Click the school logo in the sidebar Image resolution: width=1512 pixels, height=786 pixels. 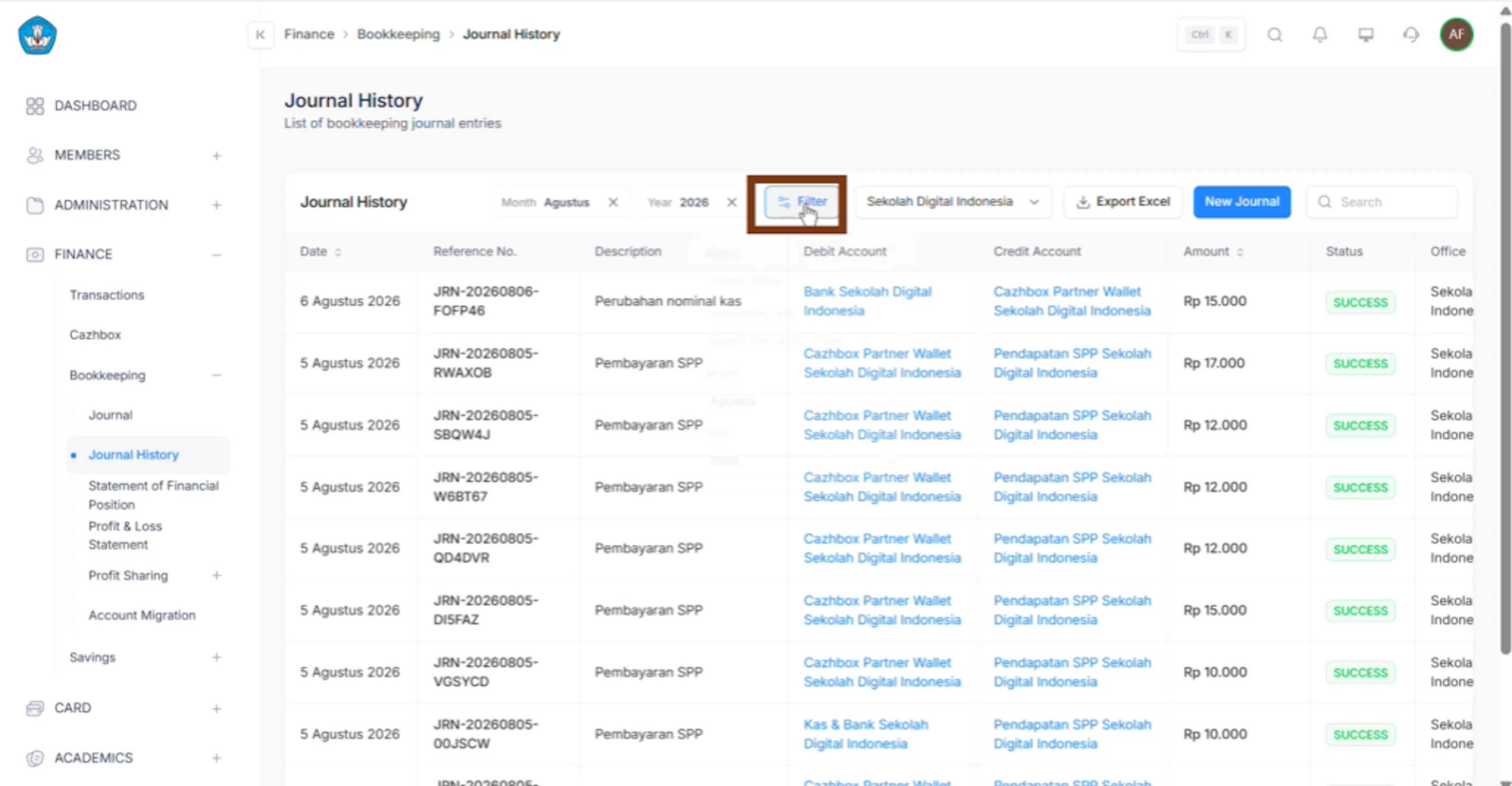pyautogui.click(x=37, y=35)
